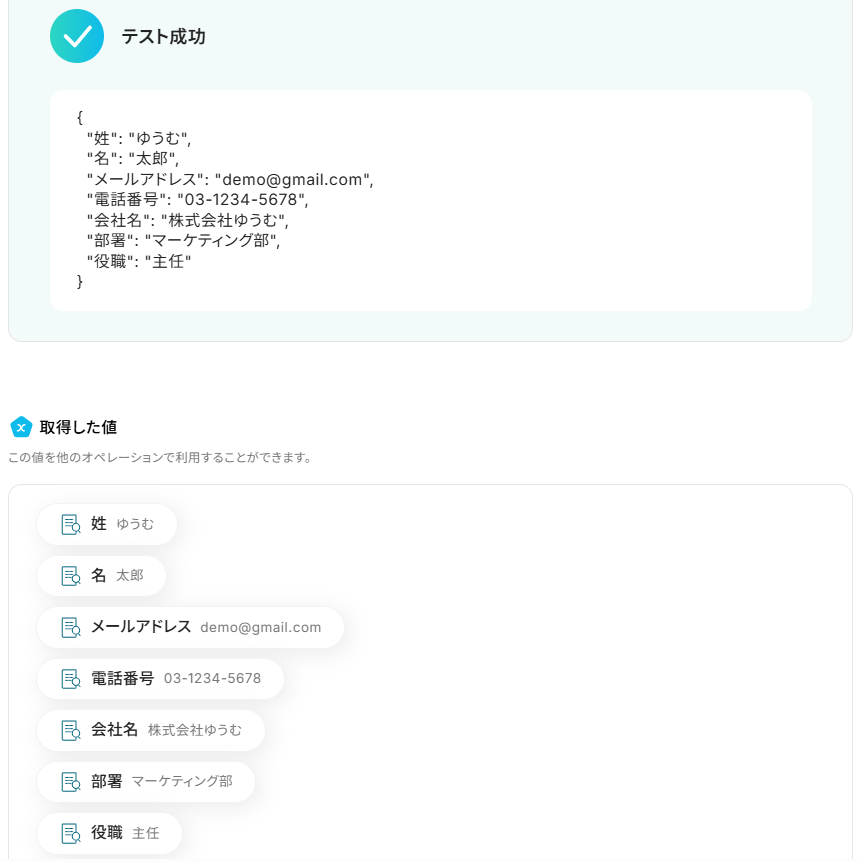Click the email line in JSON output
Image resolution: width=858 pixels, height=862 pixels.
[x=230, y=179]
